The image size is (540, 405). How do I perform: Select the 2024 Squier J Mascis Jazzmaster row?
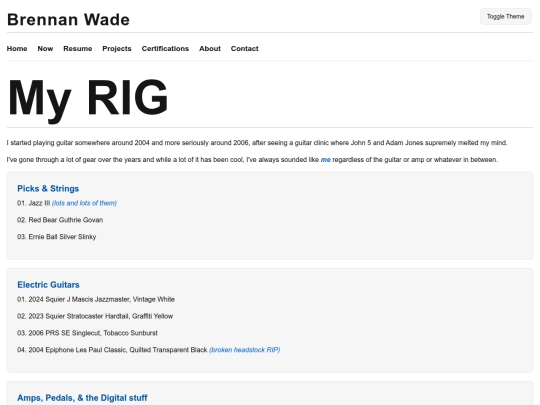[96, 299]
